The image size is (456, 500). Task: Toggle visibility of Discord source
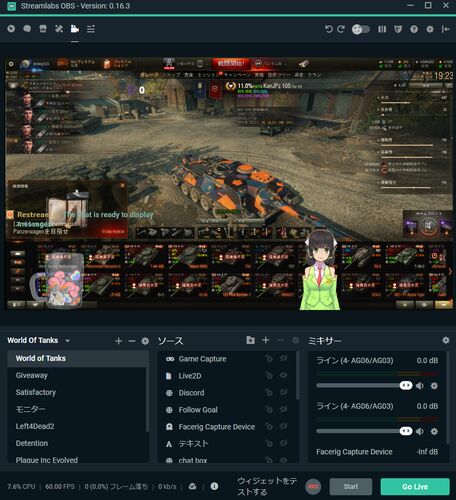(x=283, y=393)
